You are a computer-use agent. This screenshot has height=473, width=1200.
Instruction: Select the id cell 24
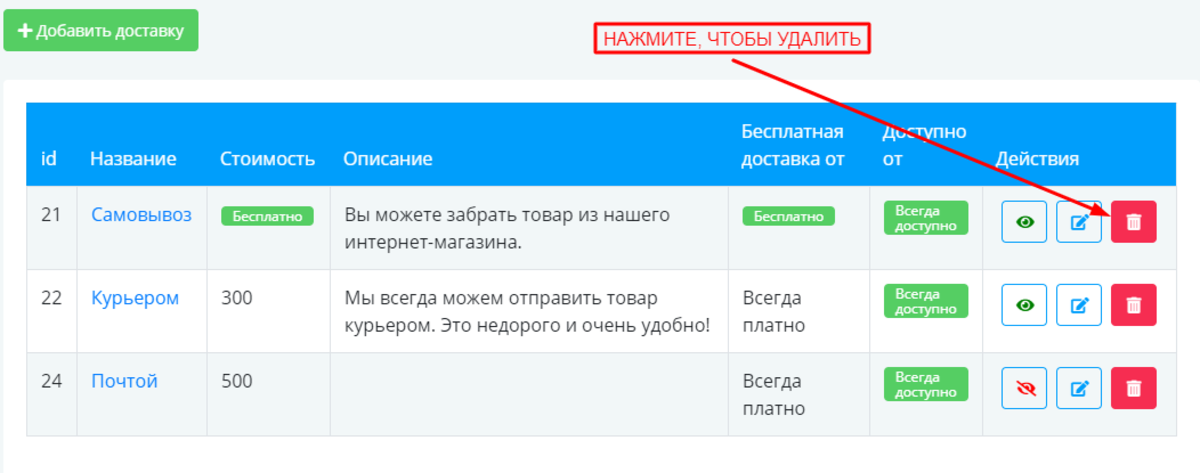pos(51,381)
